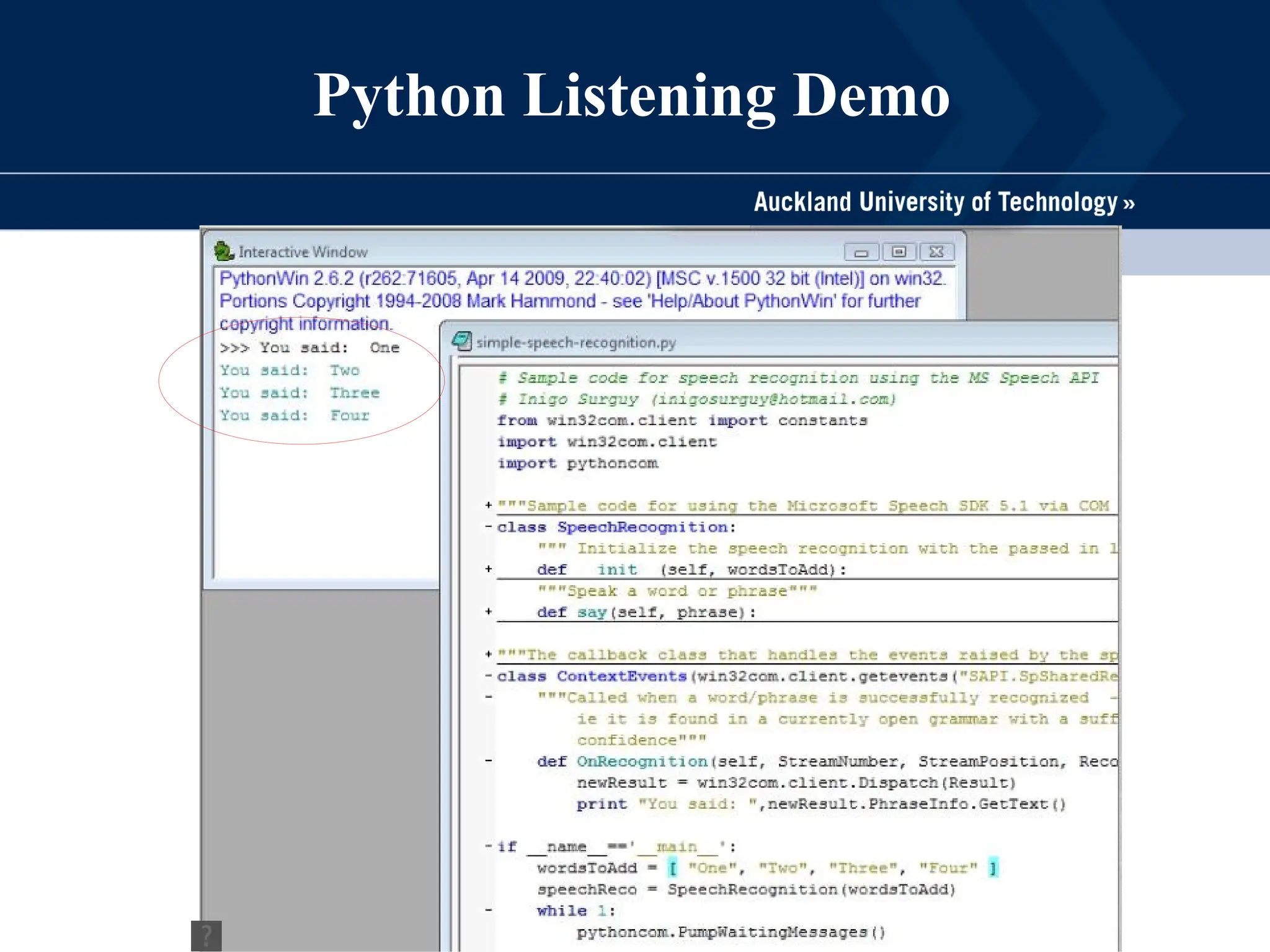The height and width of the screenshot is (952, 1270).
Task: Click the wordsToAdd list assignment line
Action: coord(768,868)
